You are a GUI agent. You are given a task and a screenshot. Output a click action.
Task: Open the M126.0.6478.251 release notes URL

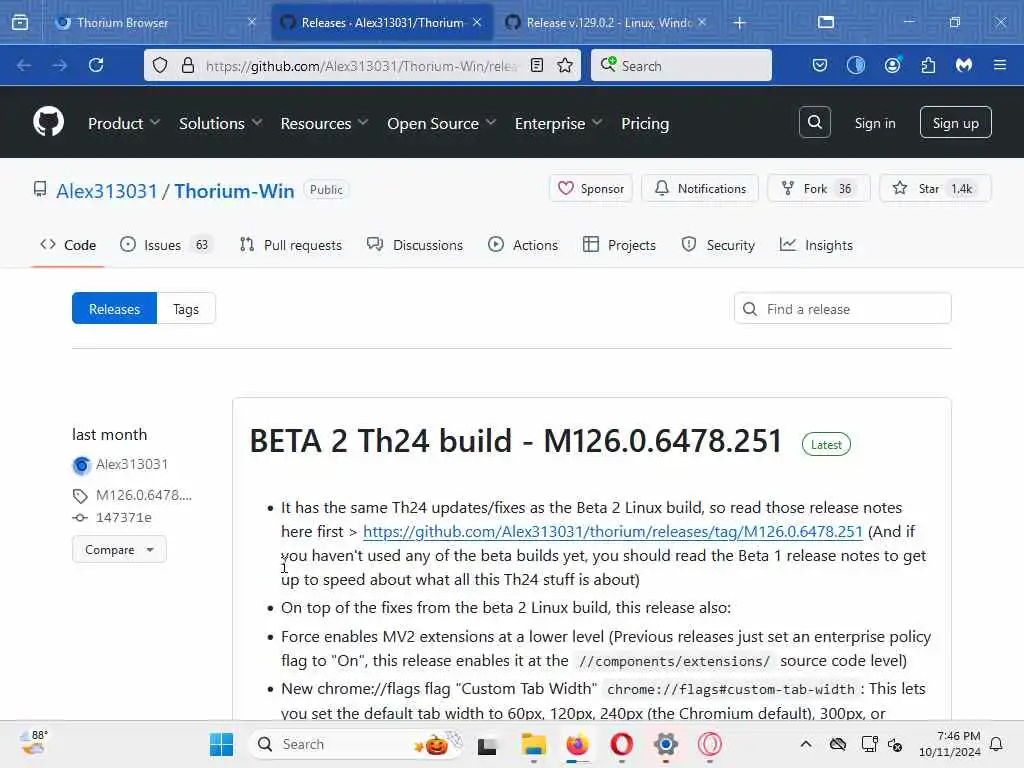[613, 531]
